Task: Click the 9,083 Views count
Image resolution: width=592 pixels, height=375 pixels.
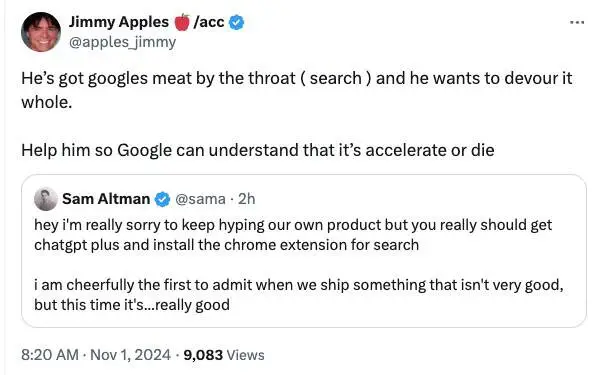Action: 224,355
